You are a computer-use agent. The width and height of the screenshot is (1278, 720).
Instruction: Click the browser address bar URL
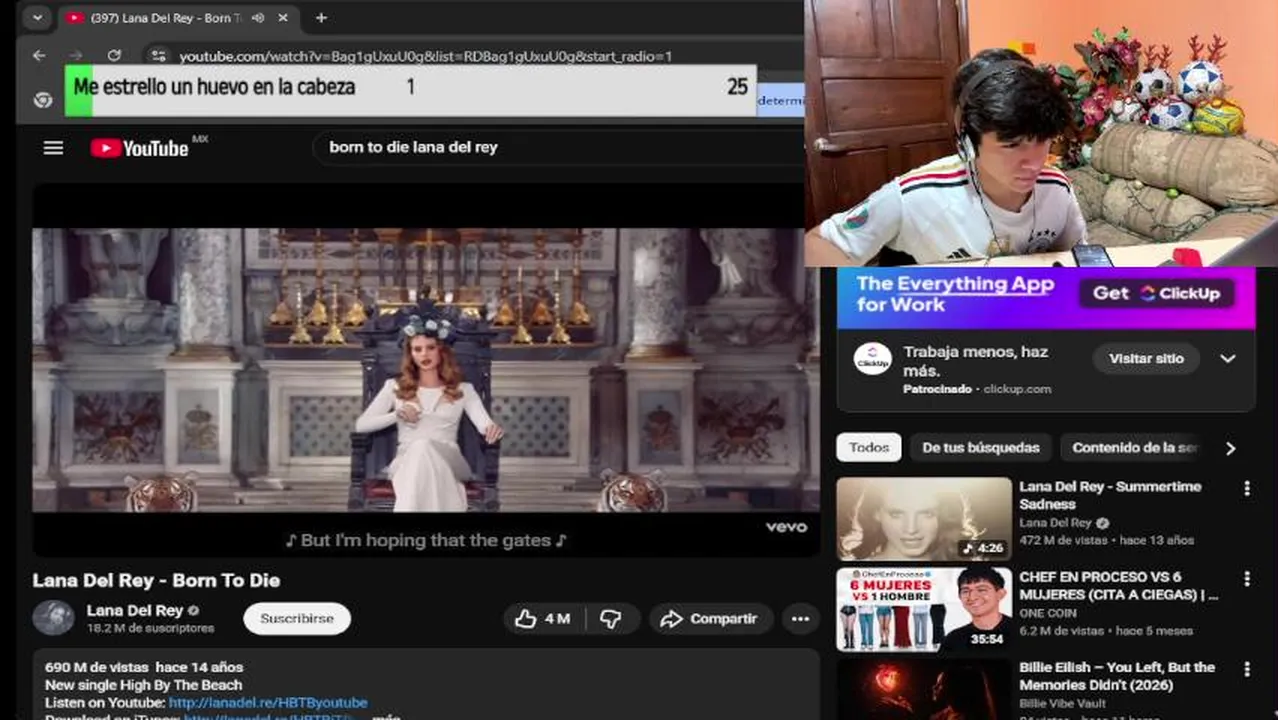click(425, 56)
